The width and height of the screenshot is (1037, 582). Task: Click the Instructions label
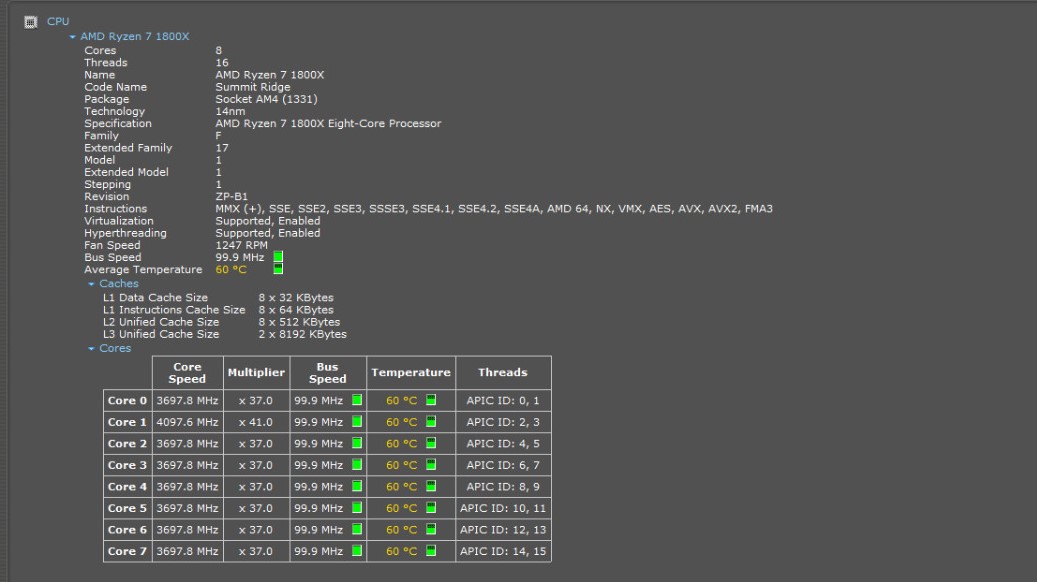pos(116,209)
